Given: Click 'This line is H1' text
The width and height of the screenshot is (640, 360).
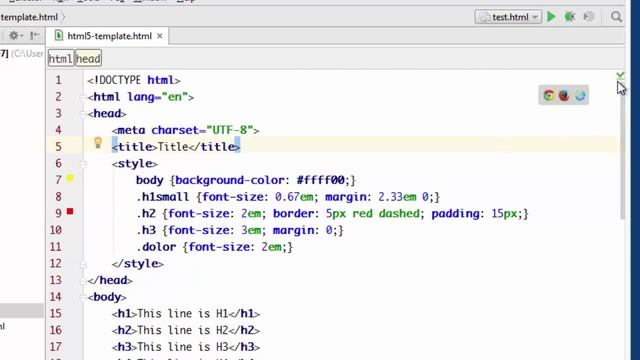Looking at the screenshot, I should pyautogui.click(x=182, y=313).
